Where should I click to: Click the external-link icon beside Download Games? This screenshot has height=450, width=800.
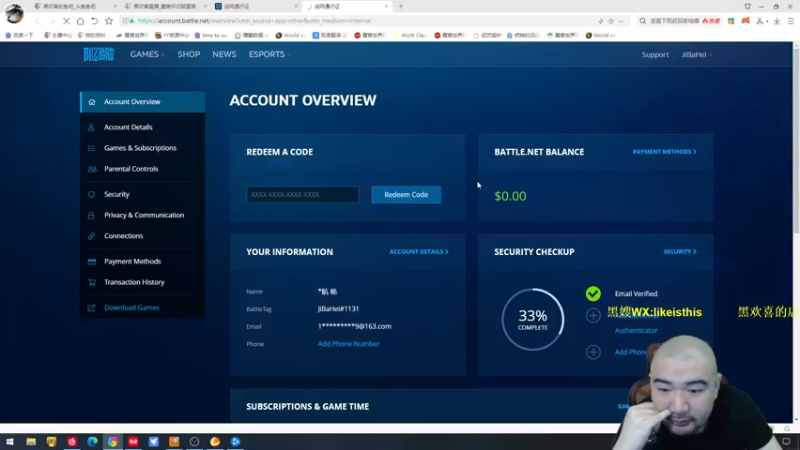click(91, 308)
